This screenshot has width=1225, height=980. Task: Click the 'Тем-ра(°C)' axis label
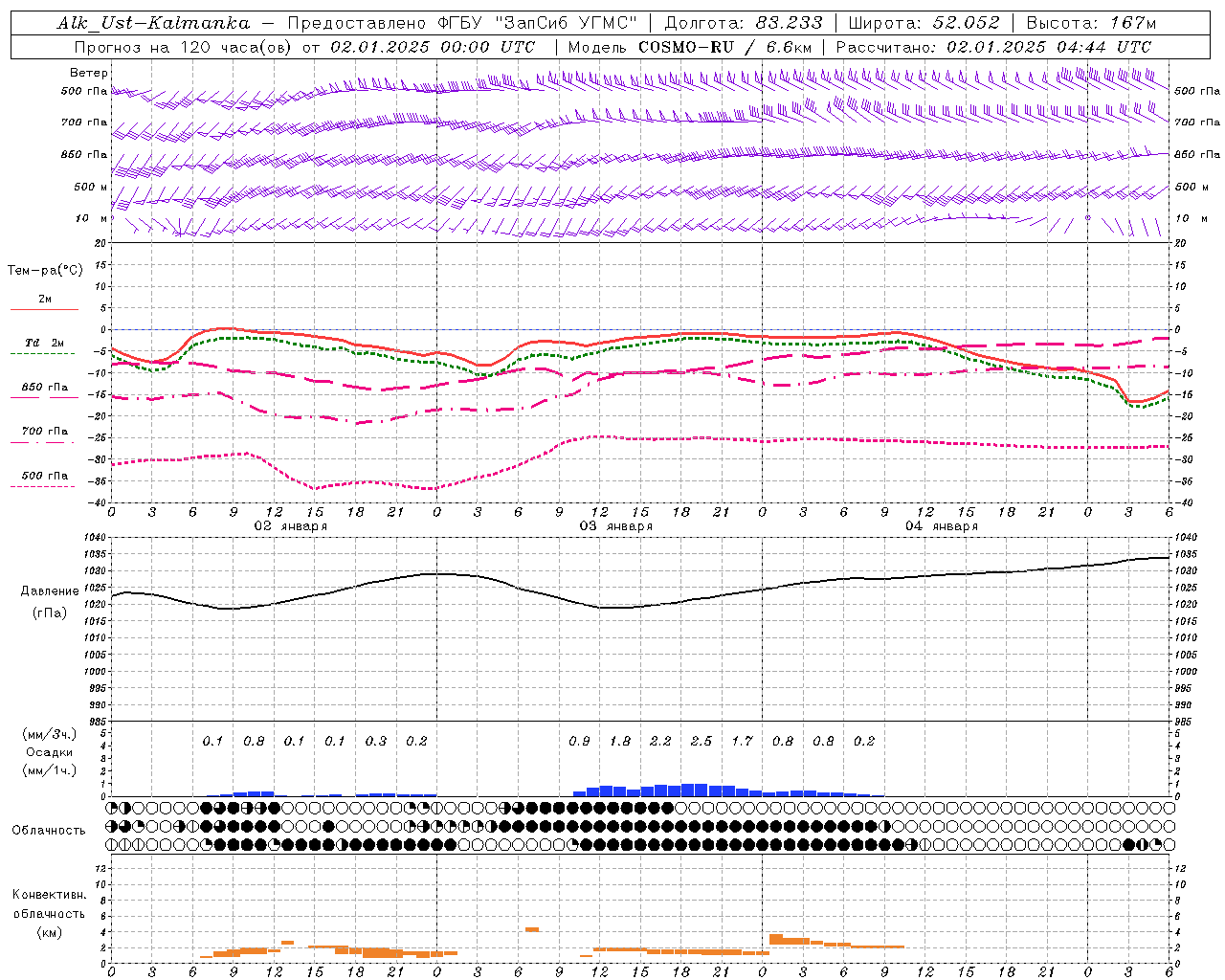(x=45, y=271)
